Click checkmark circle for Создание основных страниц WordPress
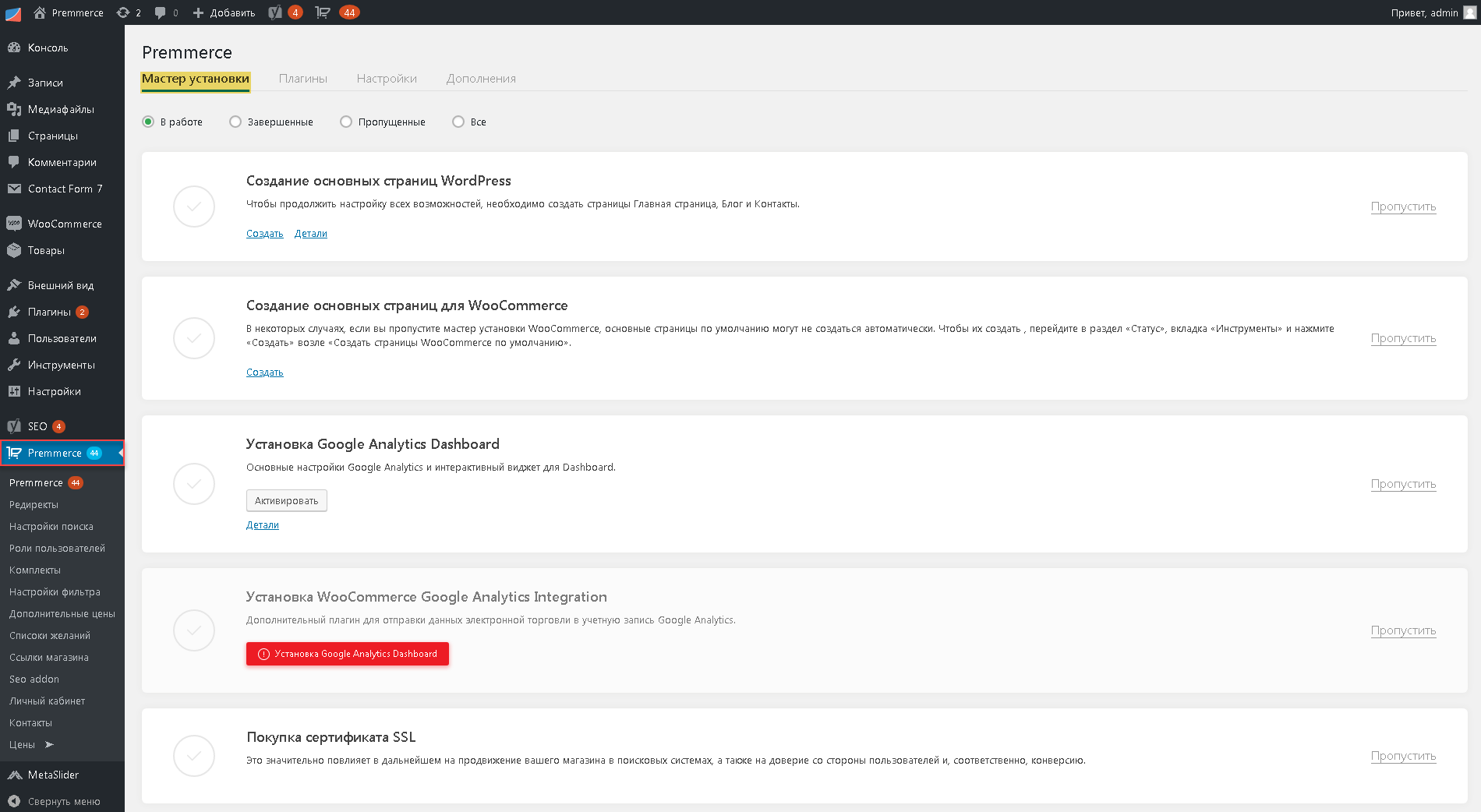The image size is (1481, 812). pos(194,207)
